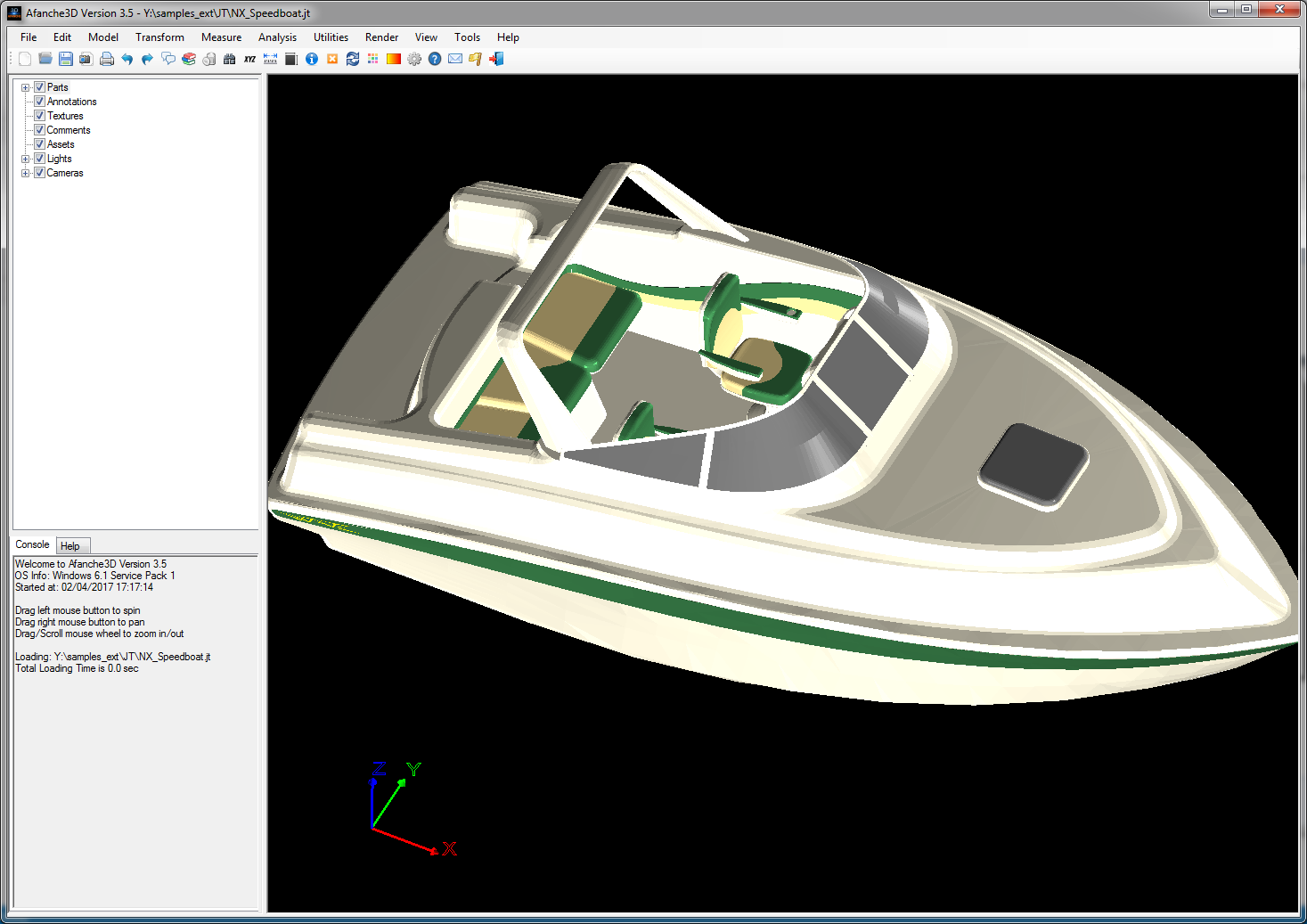Uncheck the Annotations checkbox
The height and width of the screenshot is (924, 1307).
coord(39,102)
